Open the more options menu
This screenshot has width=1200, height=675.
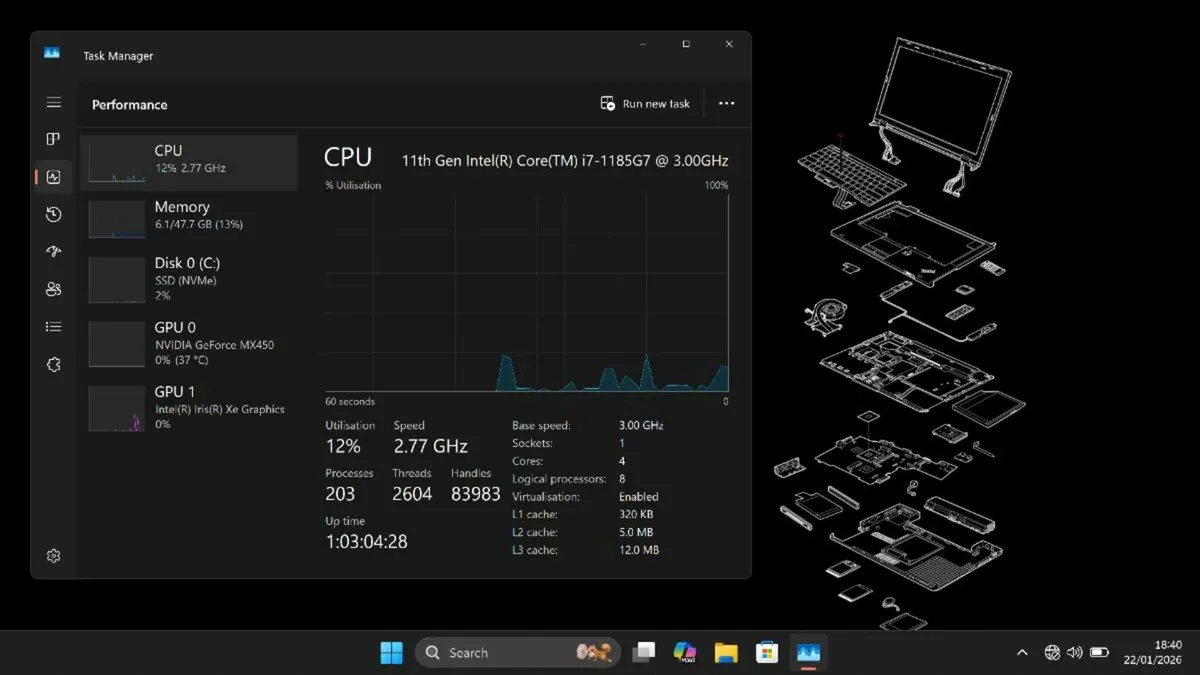pos(726,103)
